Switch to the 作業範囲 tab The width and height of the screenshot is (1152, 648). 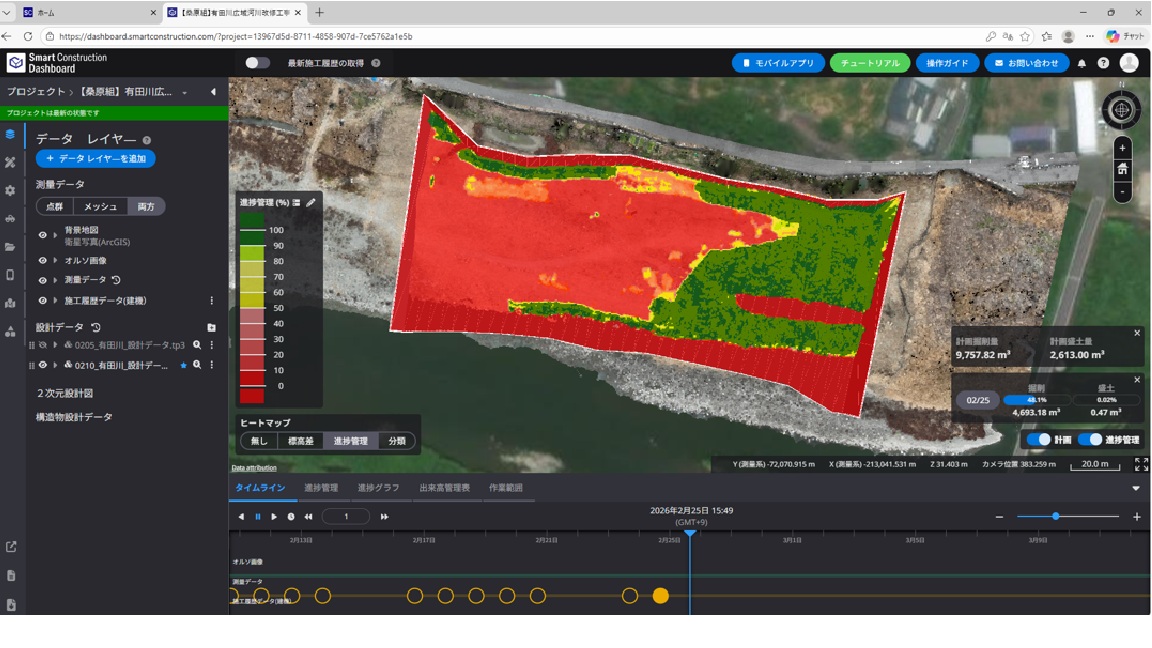(x=505, y=488)
